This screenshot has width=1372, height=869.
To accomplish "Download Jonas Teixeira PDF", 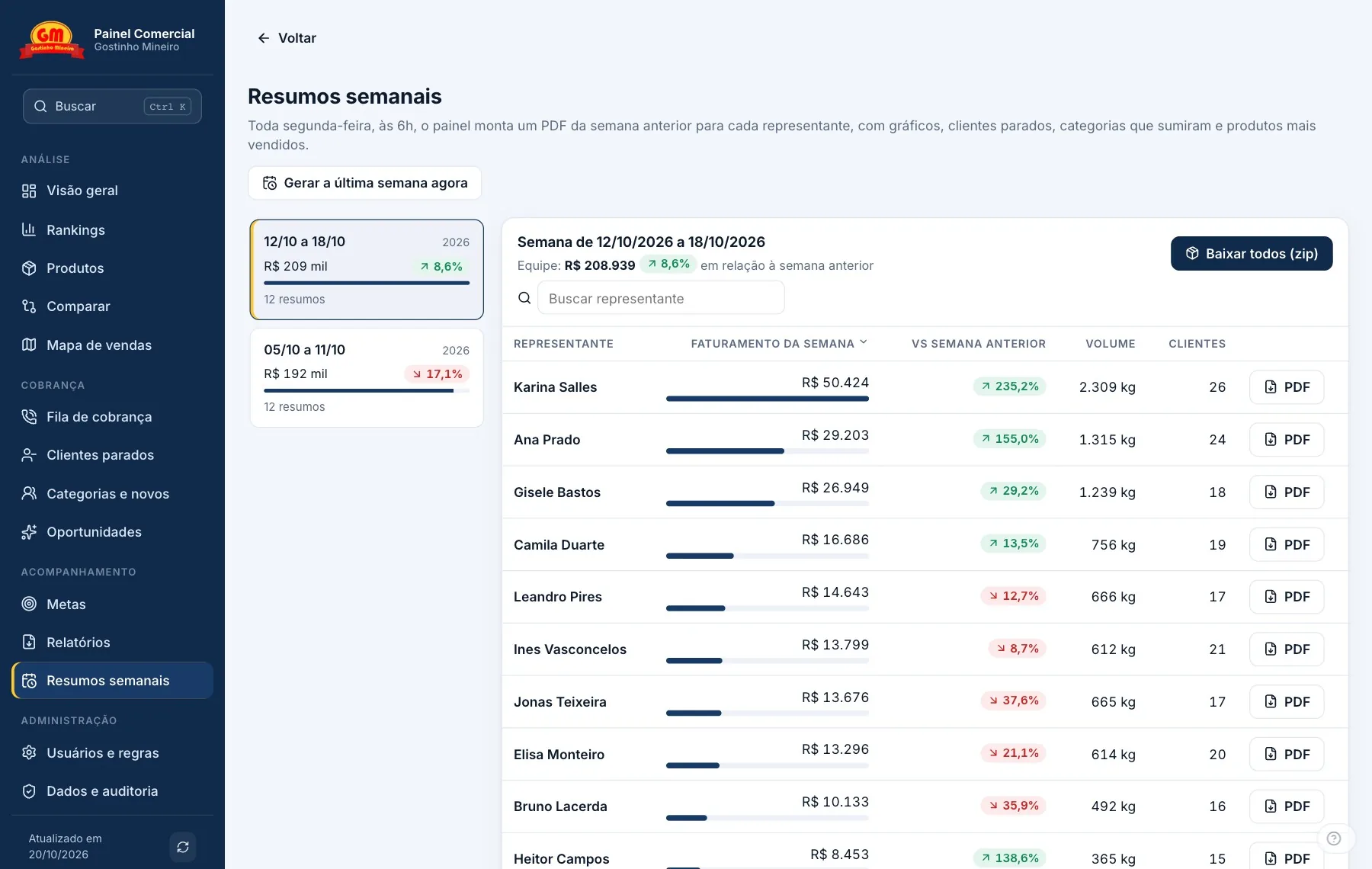I will tap(1287, 702).
